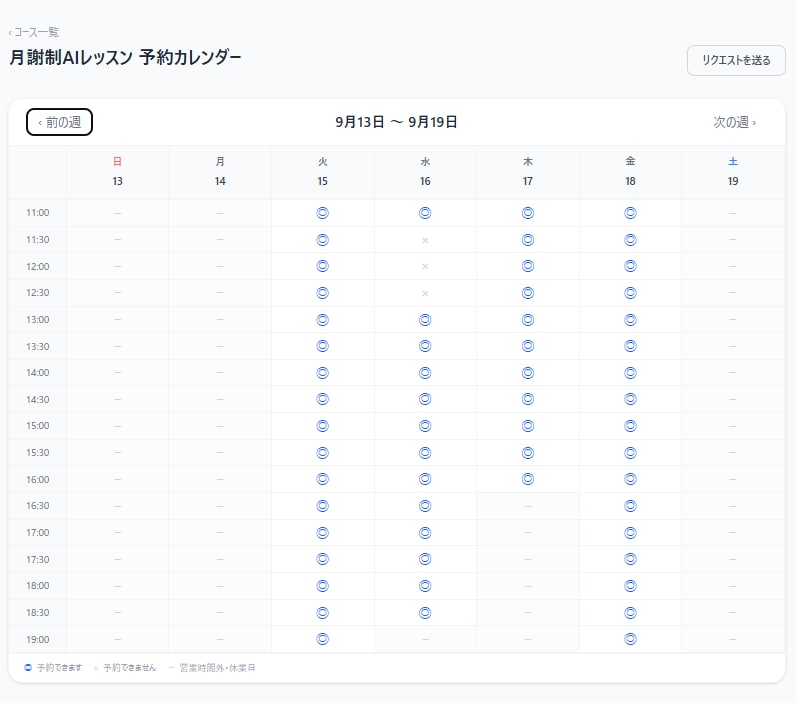Select Tuesday 15 at 12:00 slot
The width and height of the screenshot is (796, 703).
[322, 266]
